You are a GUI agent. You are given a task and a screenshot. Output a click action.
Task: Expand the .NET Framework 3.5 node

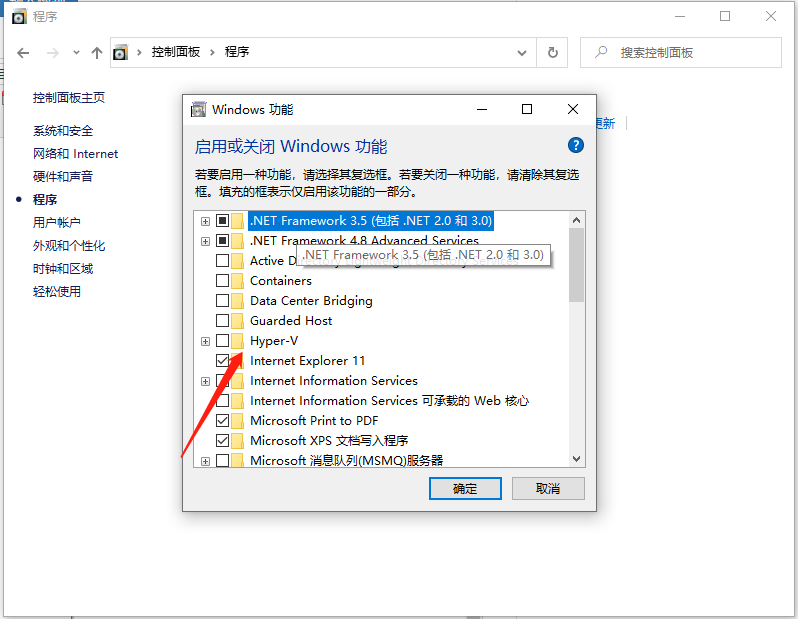[205, 221]
